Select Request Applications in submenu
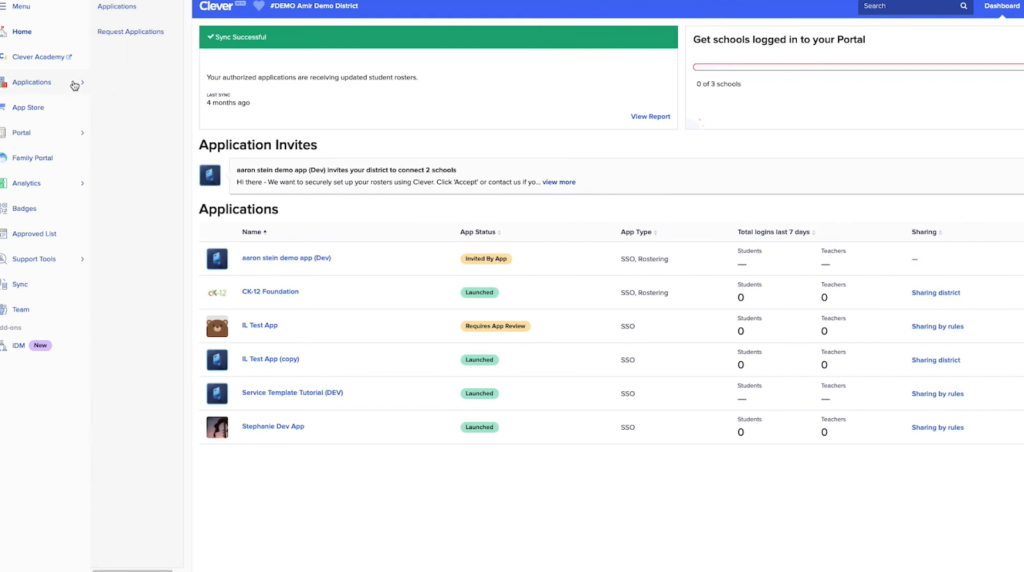 point(130,32)
